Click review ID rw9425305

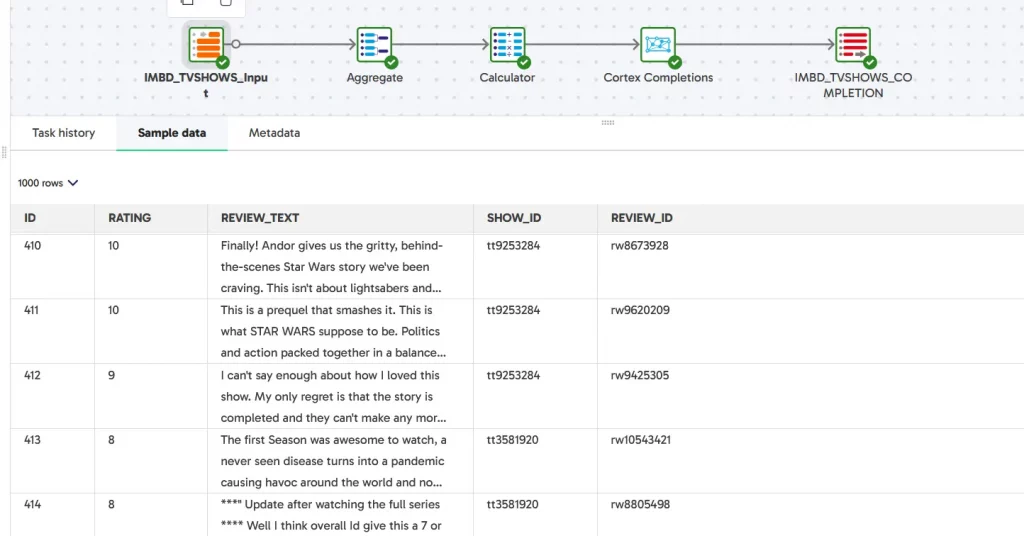click(640, 375)
